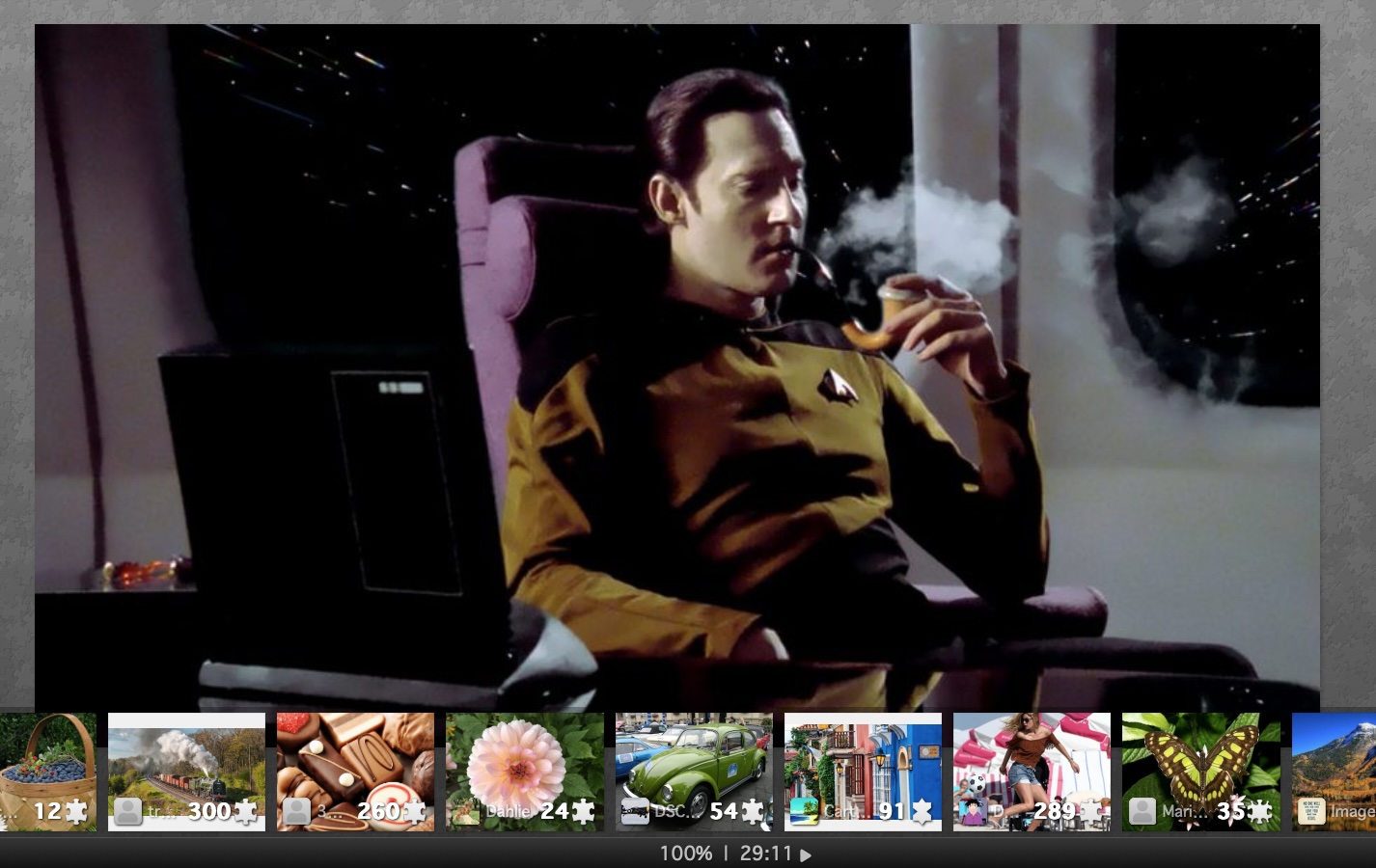This screenshot has width=1376, height=868.
Task: Click the puzzle-piece icon next to 300
Action: pos(246,812)
